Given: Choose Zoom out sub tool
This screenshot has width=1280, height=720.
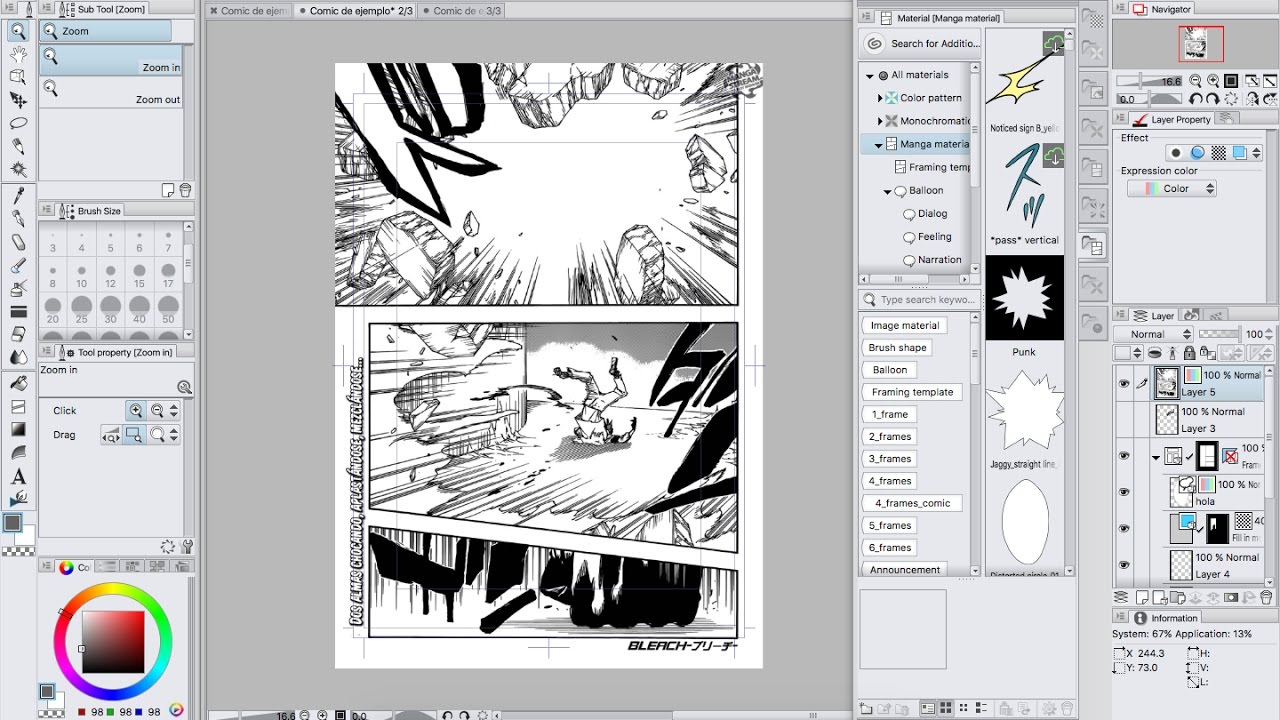Looking at the screenshot, I should pos(111,91).
